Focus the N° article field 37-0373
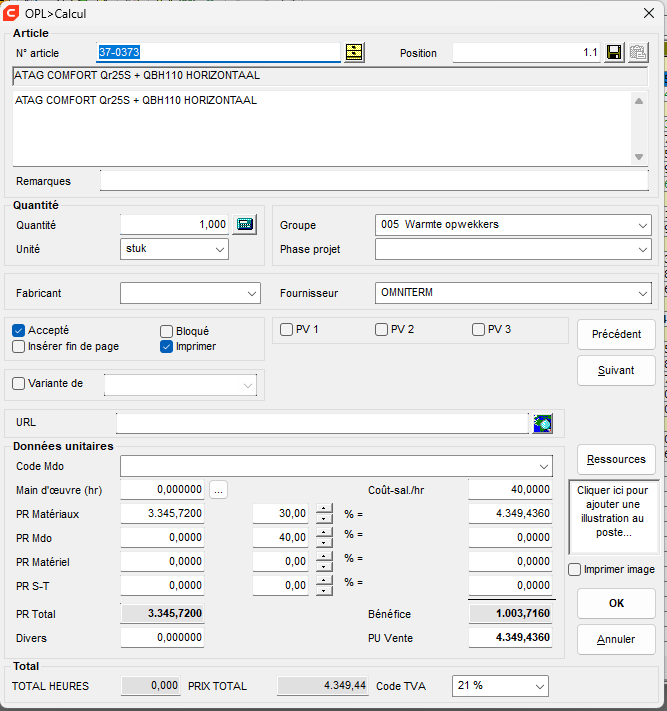 click(x=218, y=53)
